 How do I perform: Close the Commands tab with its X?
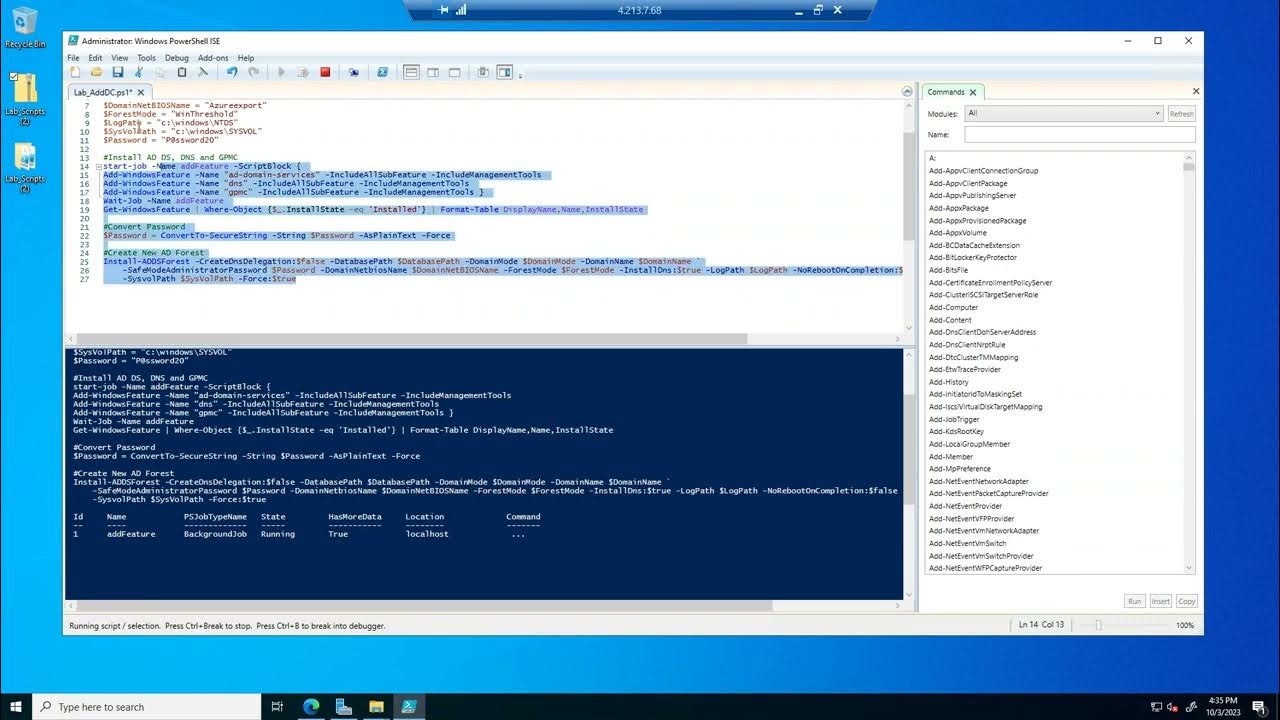(x=973, y=92)
